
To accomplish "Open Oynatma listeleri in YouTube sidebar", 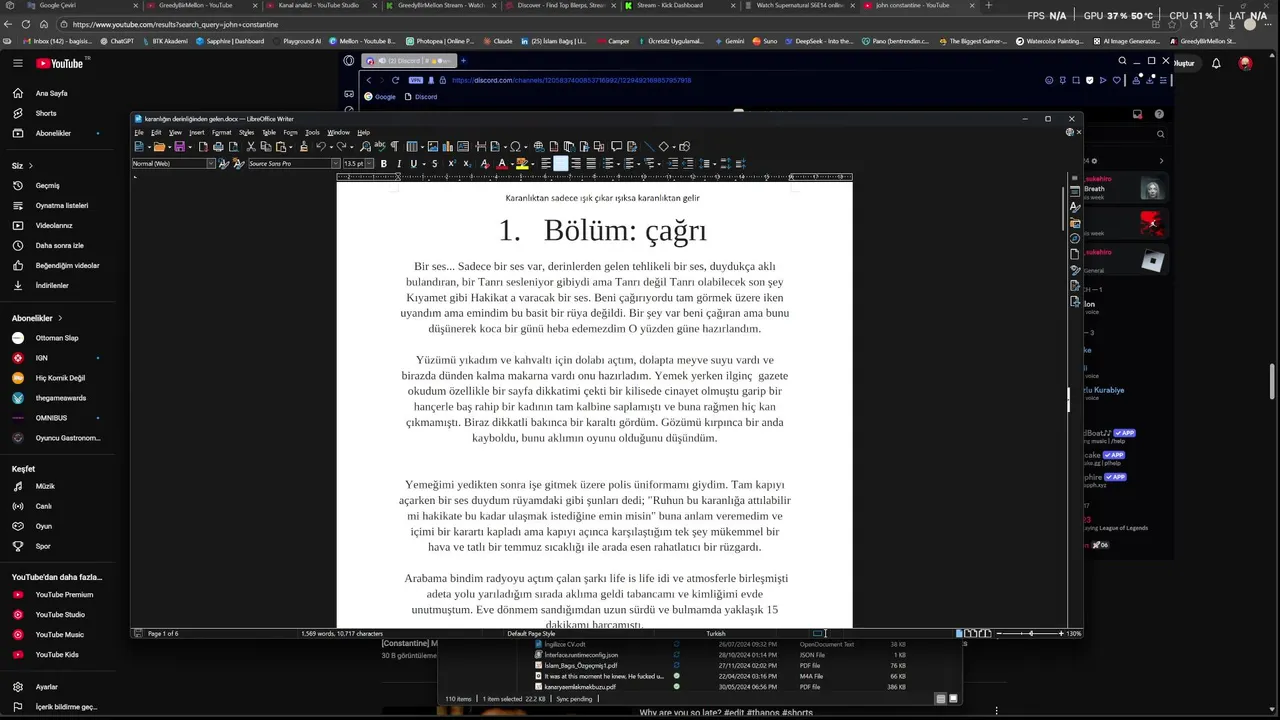I will (60, 205).
